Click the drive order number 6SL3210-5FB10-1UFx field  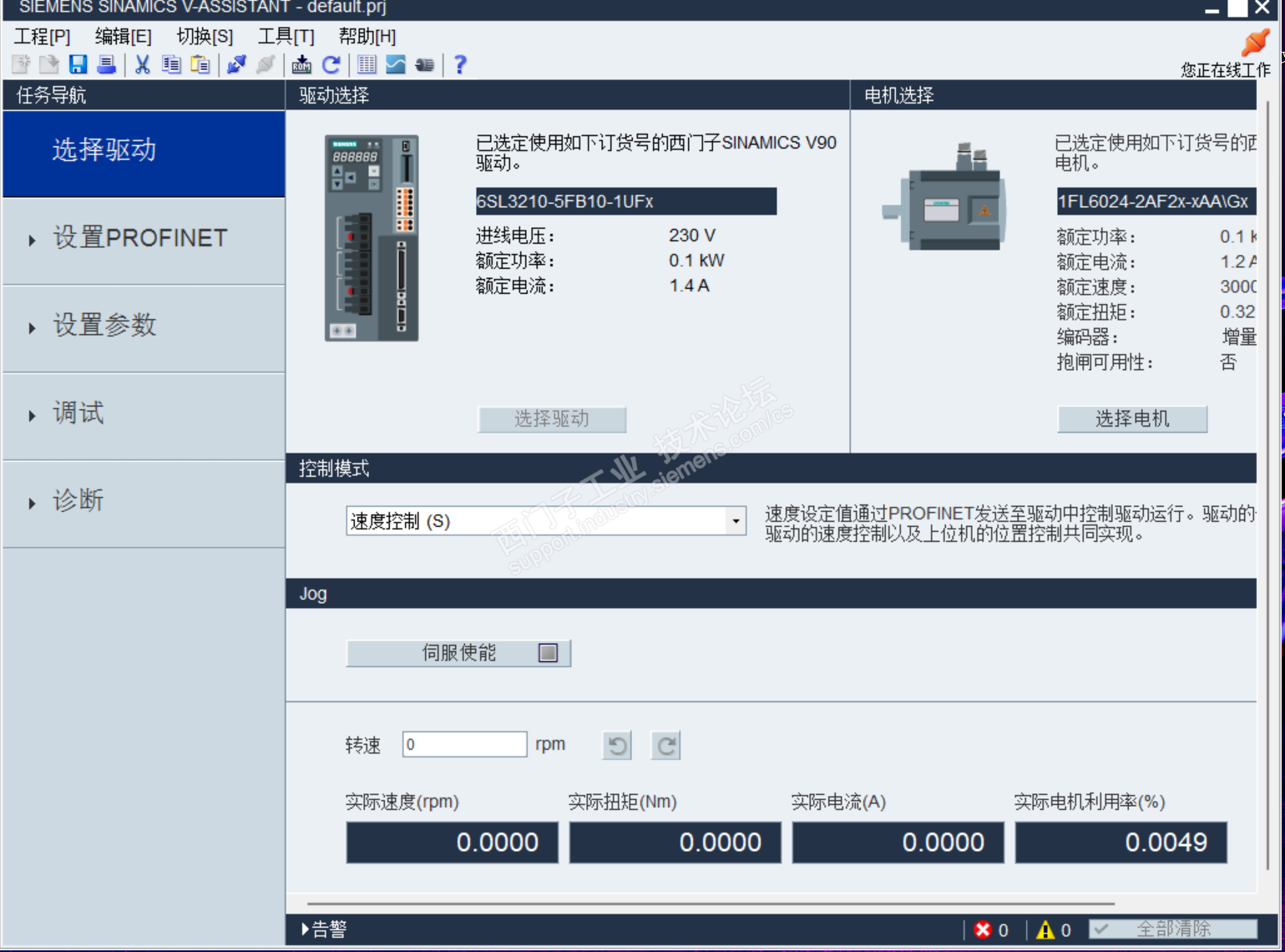(x=625, y=201)
